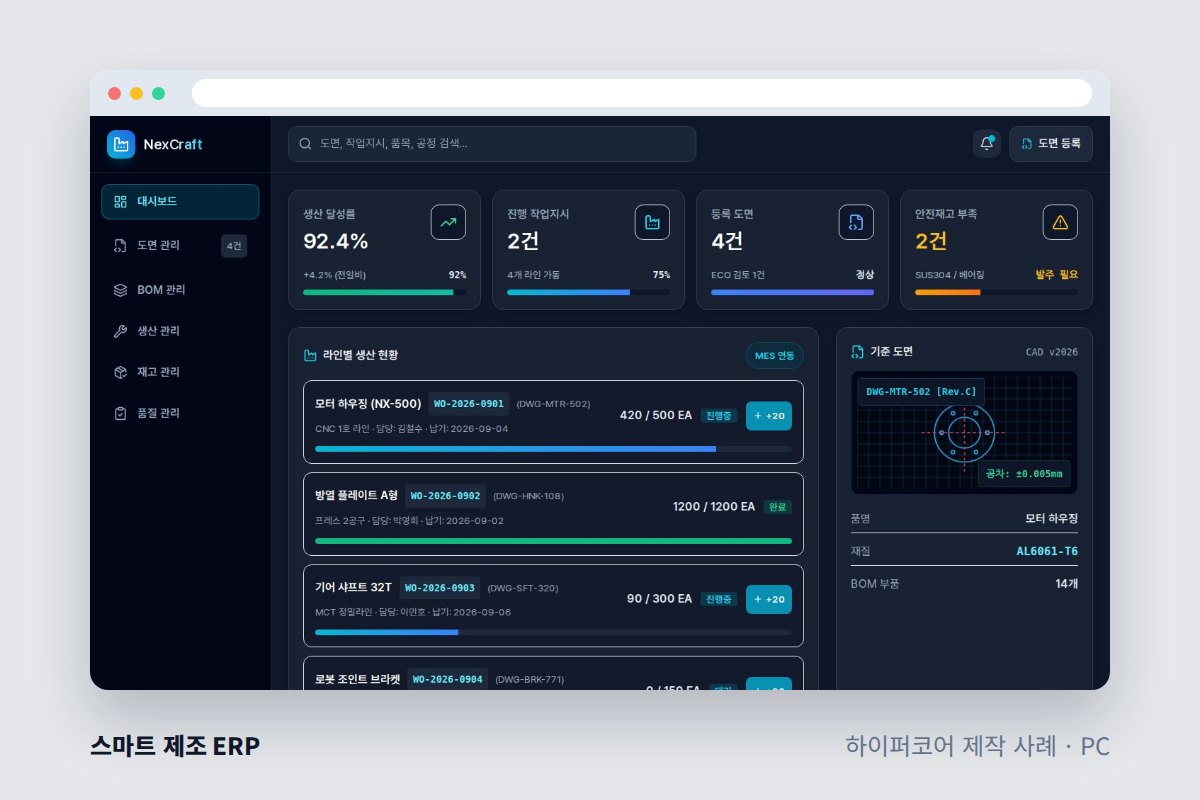The height and width of the screenshot is (800, 1200).
Task: Click the DWG-MTR-502 [Rev.C] label
Action: [921, 391]
